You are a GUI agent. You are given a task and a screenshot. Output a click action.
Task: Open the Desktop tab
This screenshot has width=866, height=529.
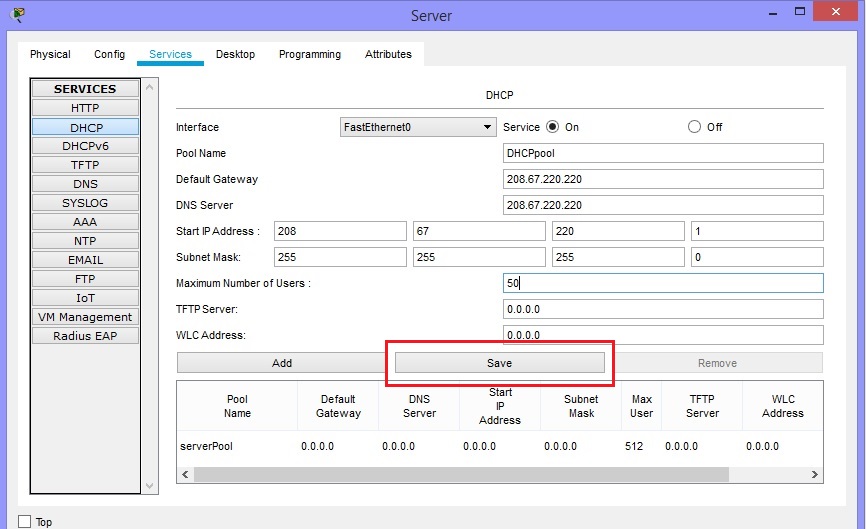(x=235, y=54)
